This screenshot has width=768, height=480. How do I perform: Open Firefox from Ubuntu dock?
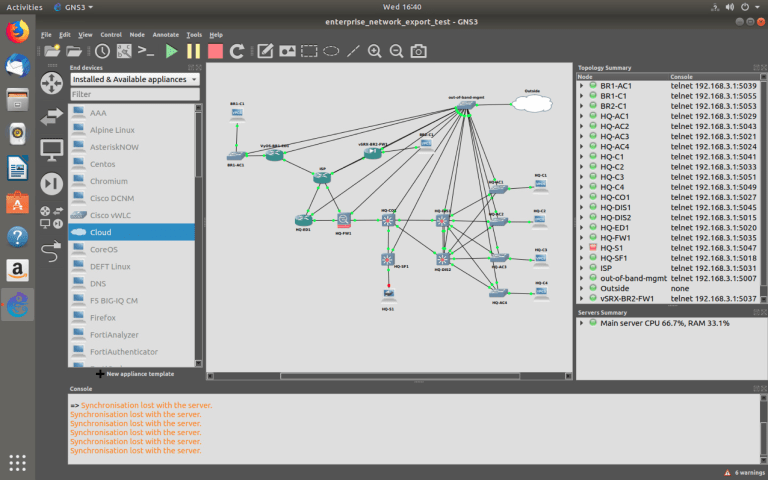pos(18,31)
